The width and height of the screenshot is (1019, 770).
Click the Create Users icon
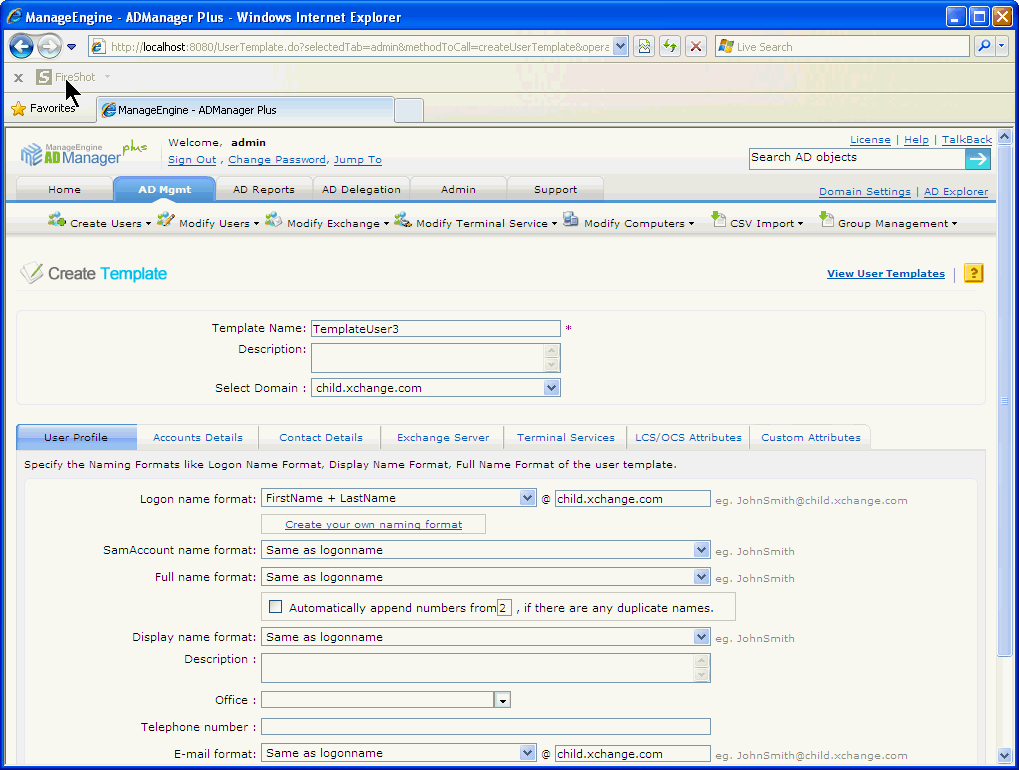pos(57,220)
